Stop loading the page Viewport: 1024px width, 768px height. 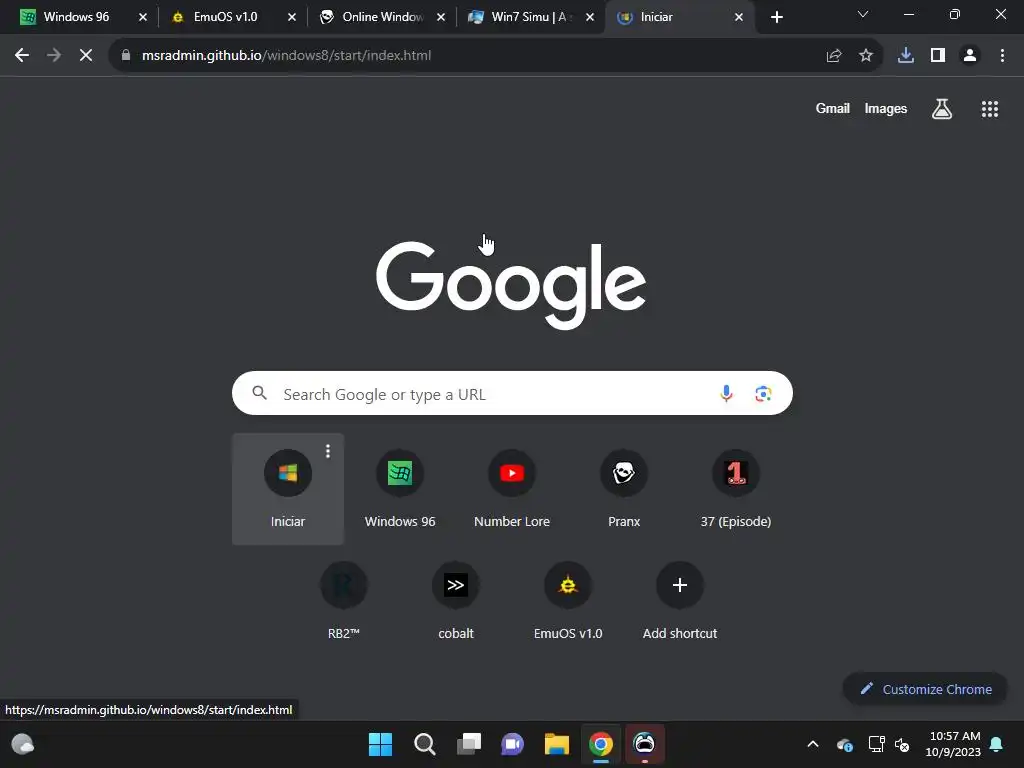[x=86, y=56]
